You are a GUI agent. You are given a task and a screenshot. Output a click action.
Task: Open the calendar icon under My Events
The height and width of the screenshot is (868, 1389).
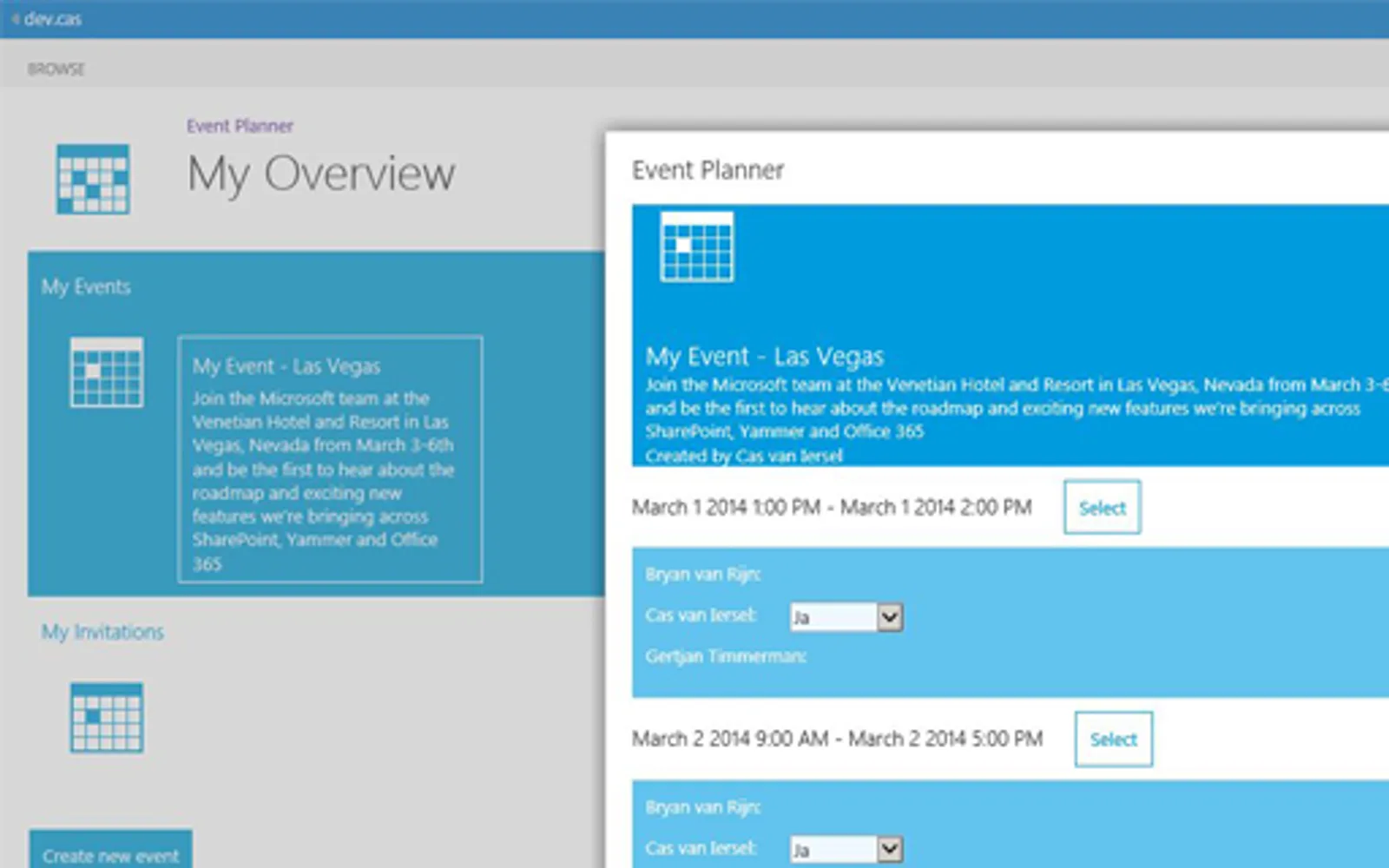pyautogui.click(x=107, y=372)
